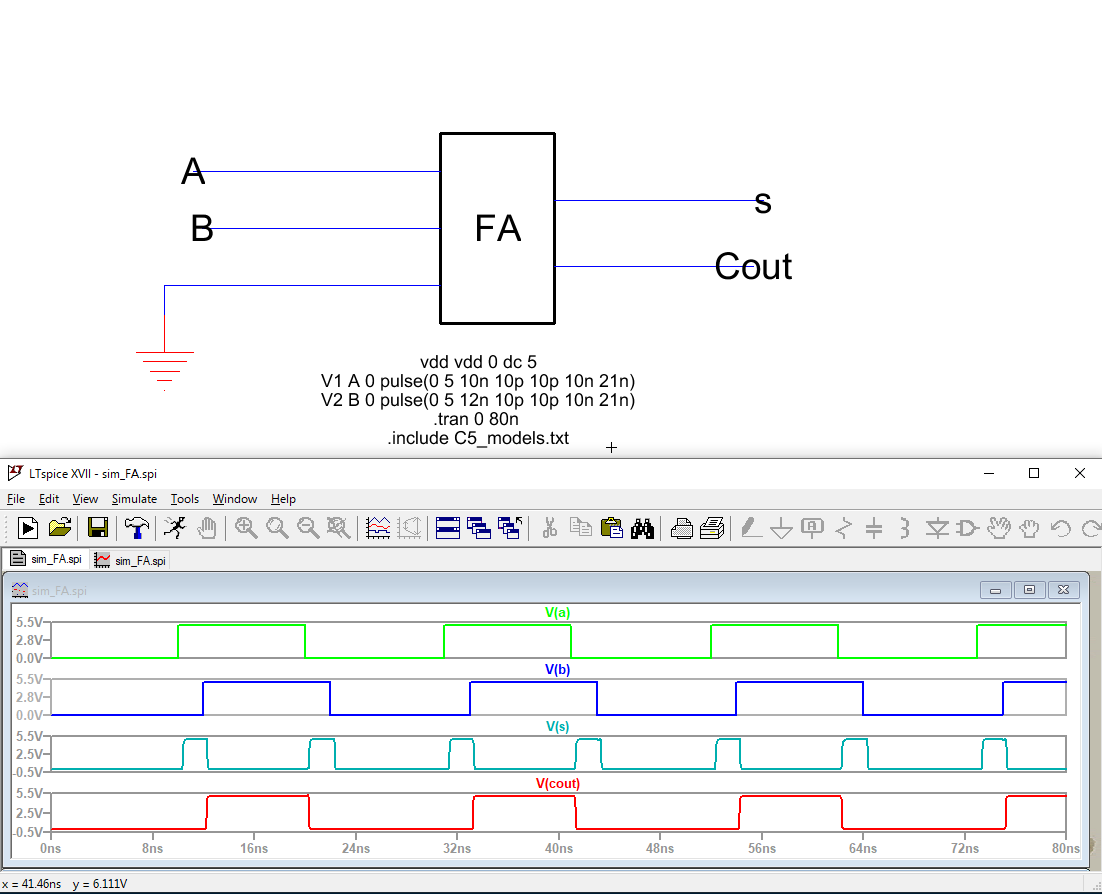Switch to the sim_FA.spi waveform tab
This screenshot has width=1102, height=894.
131,560
